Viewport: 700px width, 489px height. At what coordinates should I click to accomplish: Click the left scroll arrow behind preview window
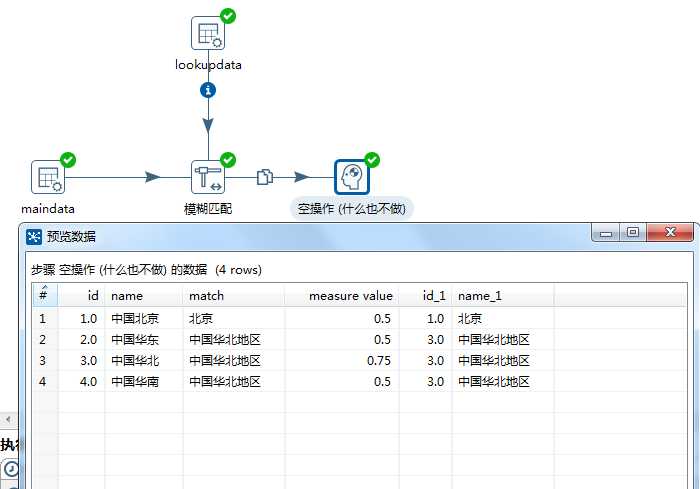point(8,419)
